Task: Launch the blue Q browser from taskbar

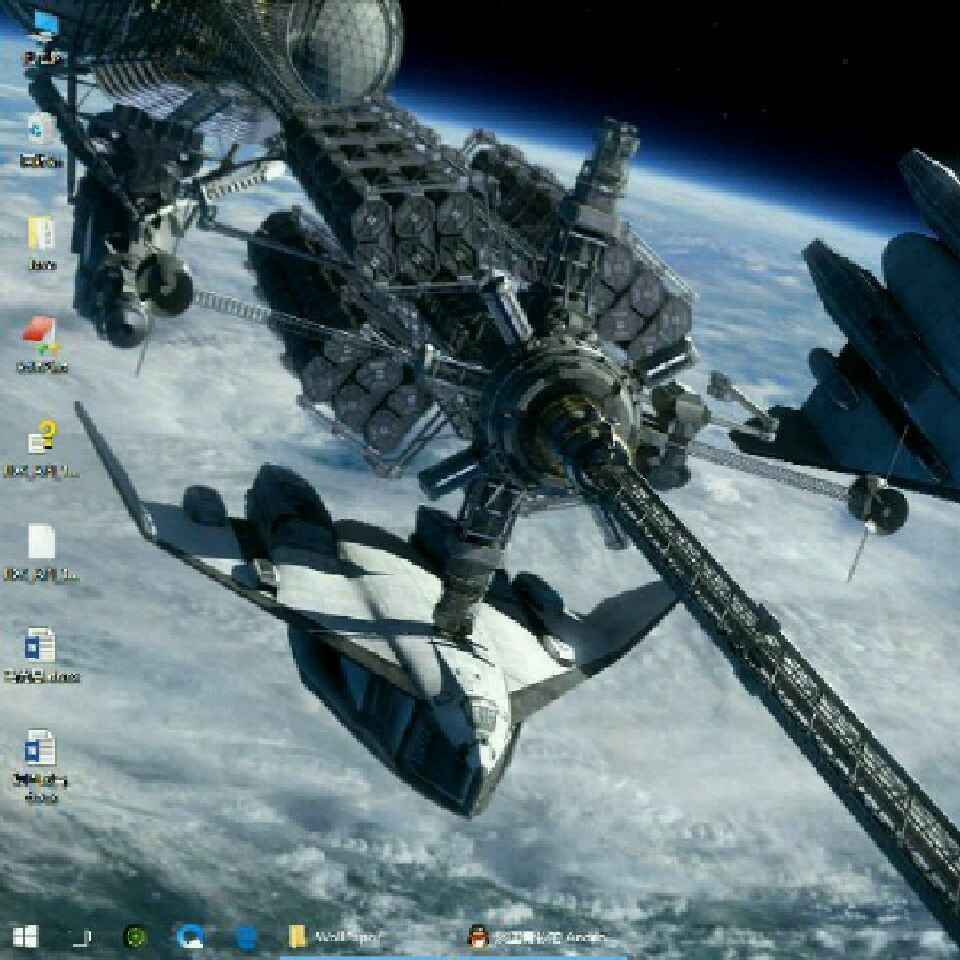Action: [190, 936]
